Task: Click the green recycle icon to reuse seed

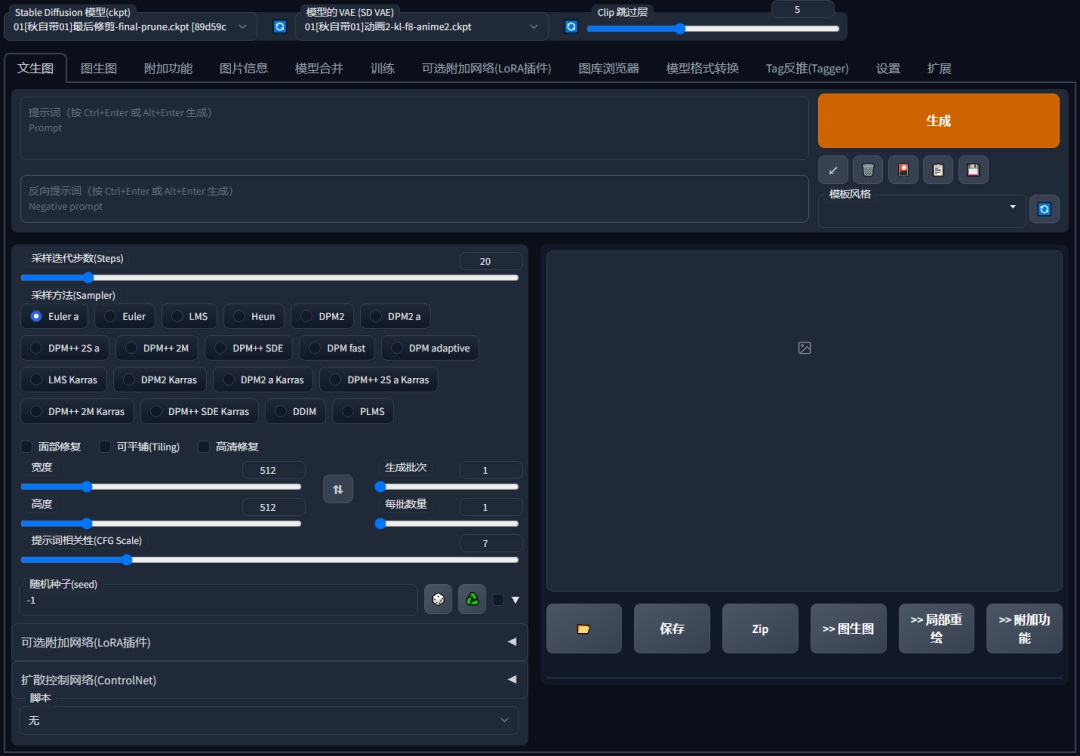Action: (x=471, y=599)
